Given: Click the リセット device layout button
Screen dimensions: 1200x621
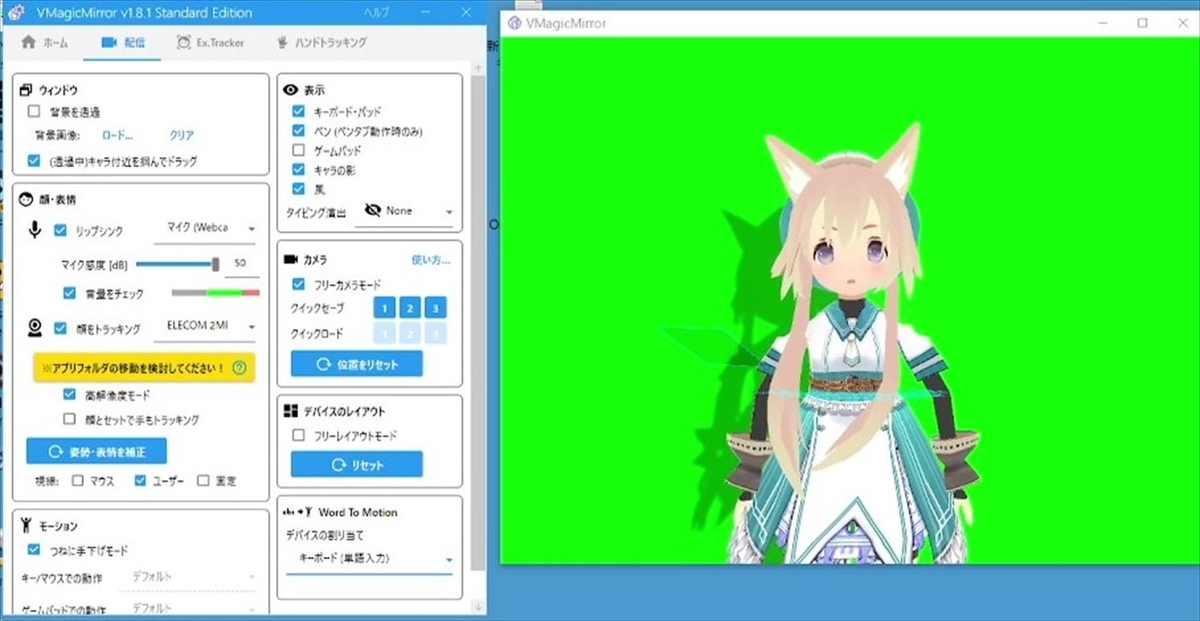Looking at the screenshot, I should pyautogui.click(x=357, y=465).
